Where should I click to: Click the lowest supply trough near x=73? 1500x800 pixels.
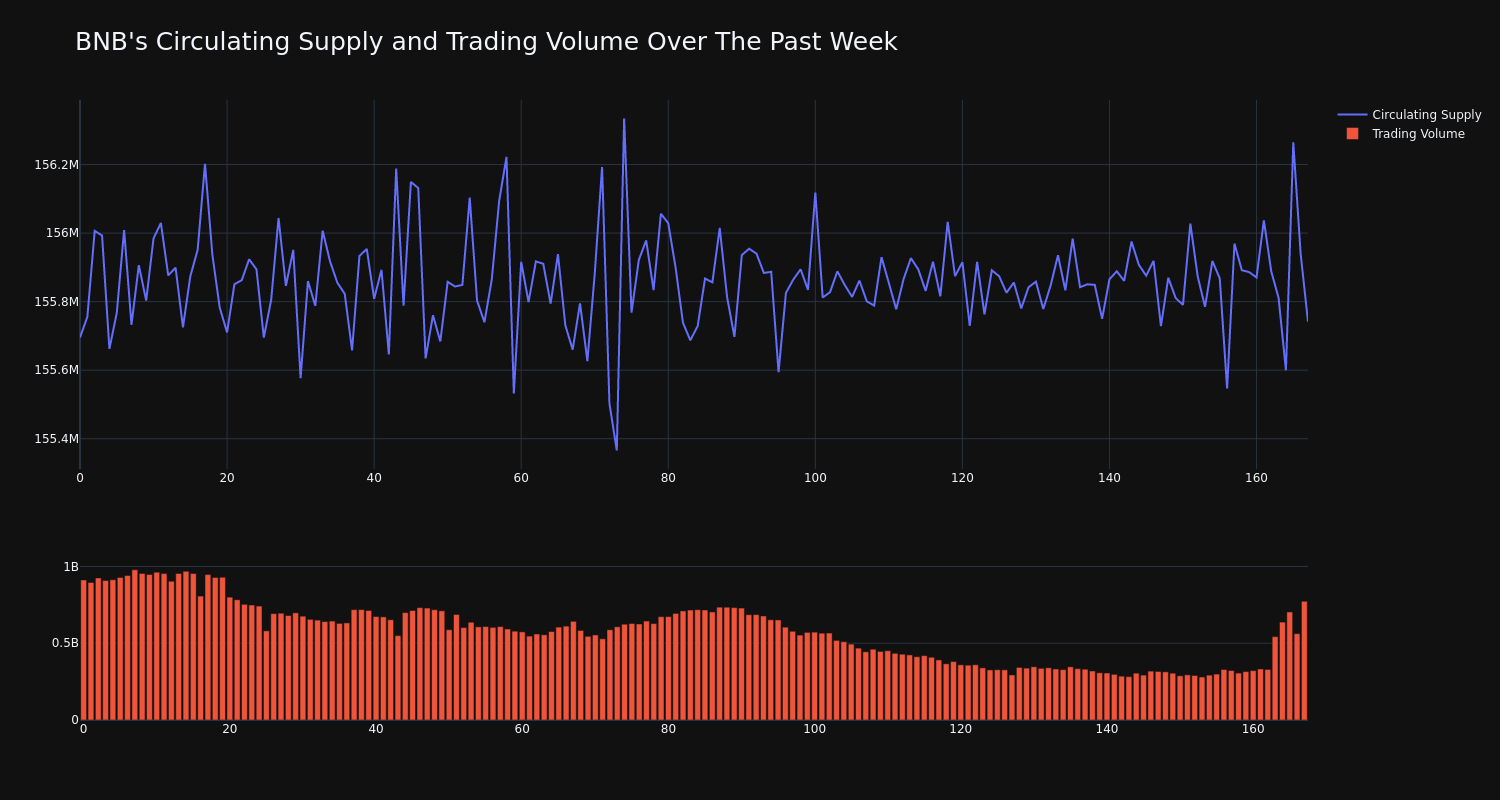click(617, 449)
